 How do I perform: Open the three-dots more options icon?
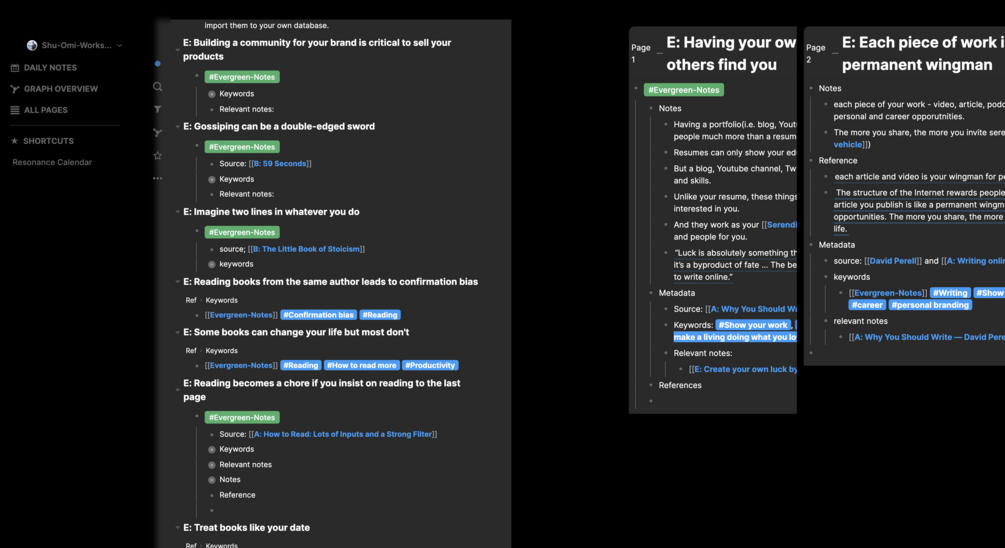158,178
